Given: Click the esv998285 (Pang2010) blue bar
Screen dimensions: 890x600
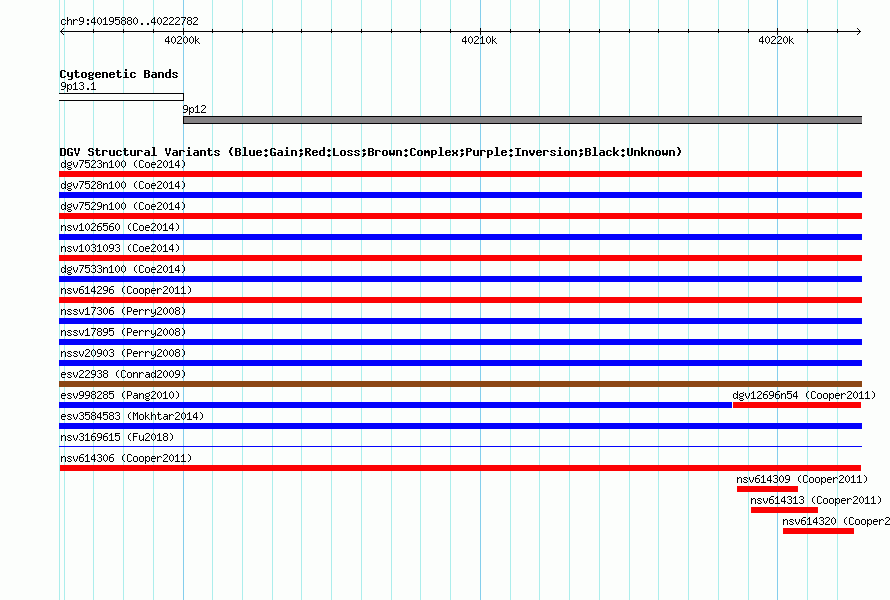Looking at the screenshot, I should (x=396, y=405).
